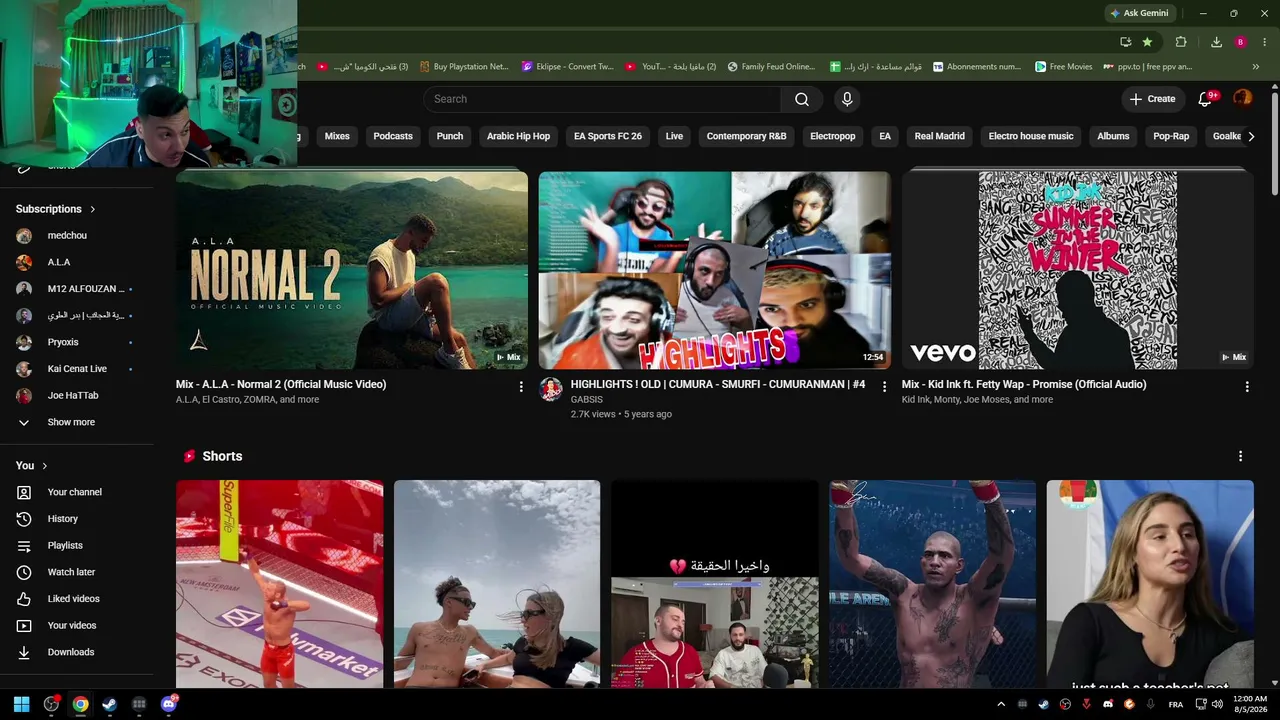Select the Electropop chip
Screen dimensions: 1280x720
pyautogui.click(x=833, y=136)
